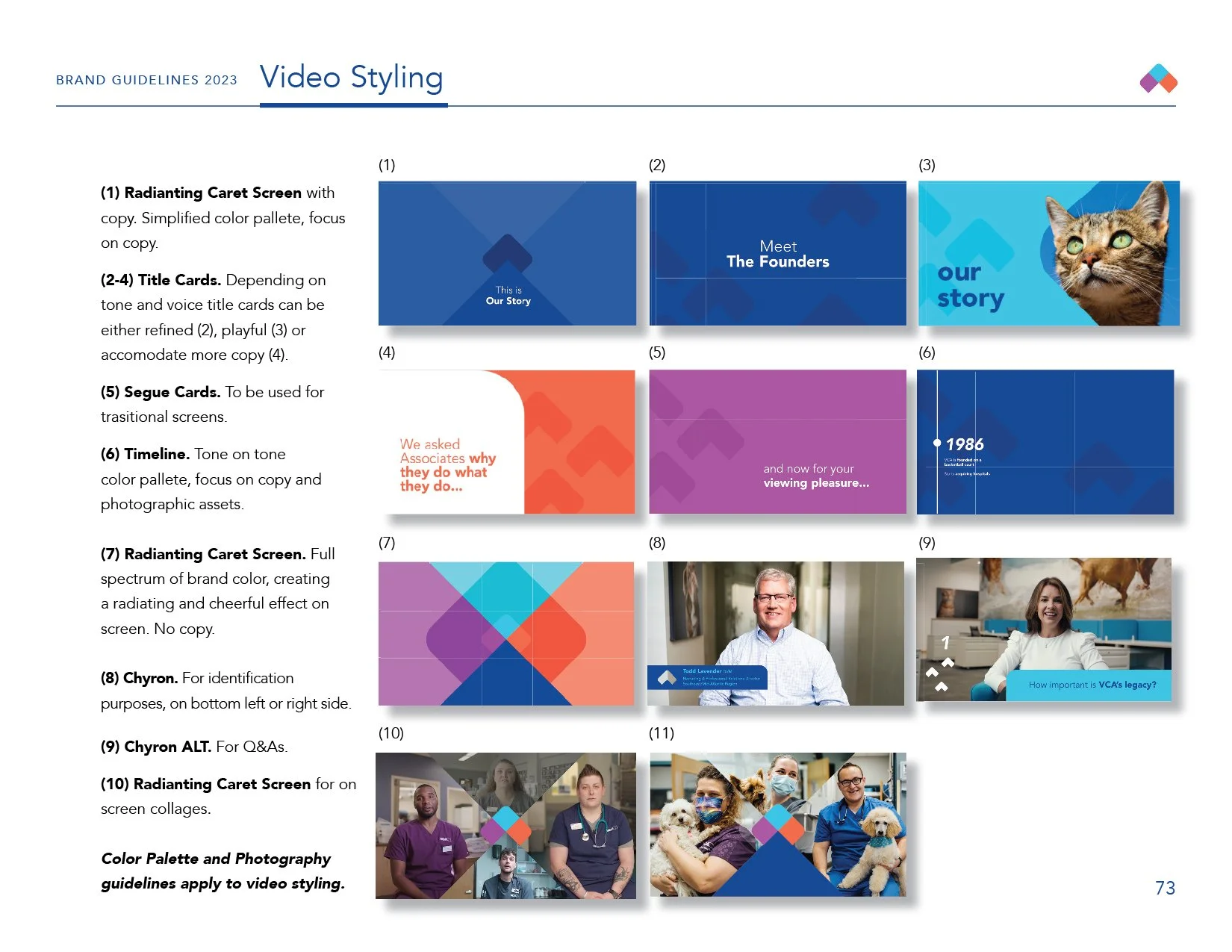
Task: Click the diamond logo in thumbnail (11)
Action: [778, 824]
